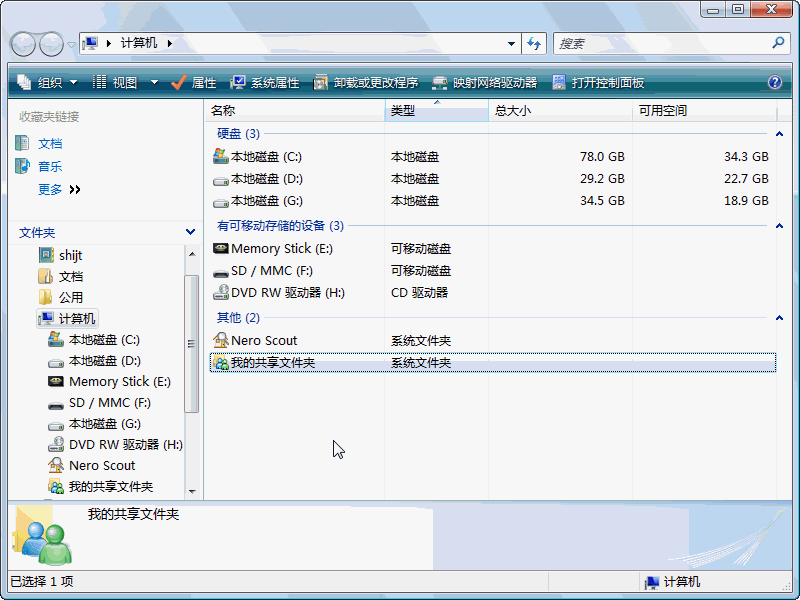Screen dimensions: 800x600
Task: Click the shared folder preview thumbnail
Action: (43, 535)
